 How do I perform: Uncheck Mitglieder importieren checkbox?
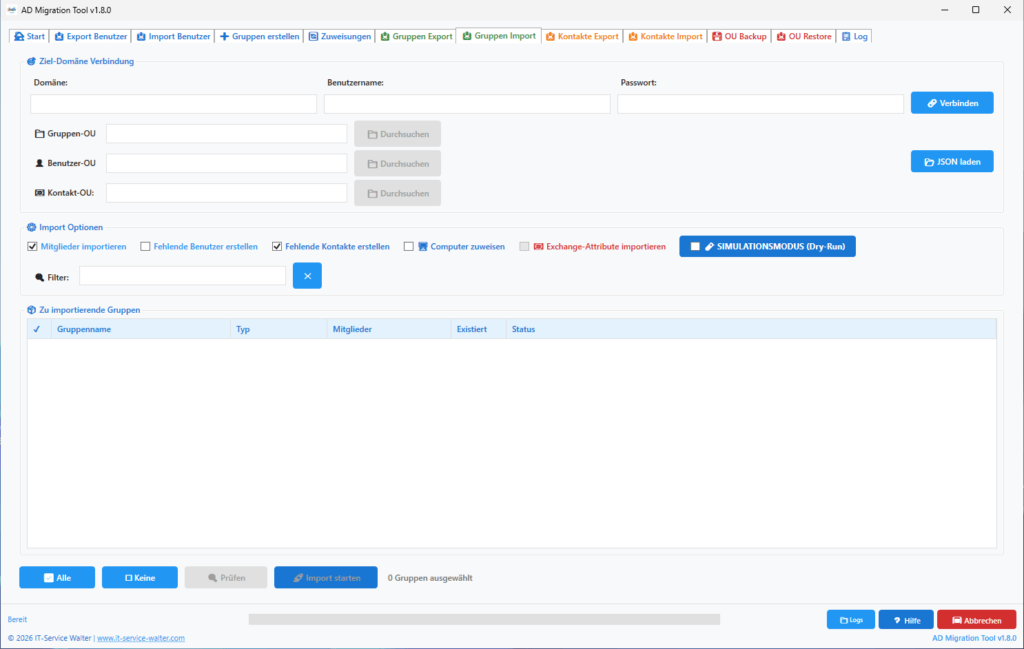(x=32, y=247)
